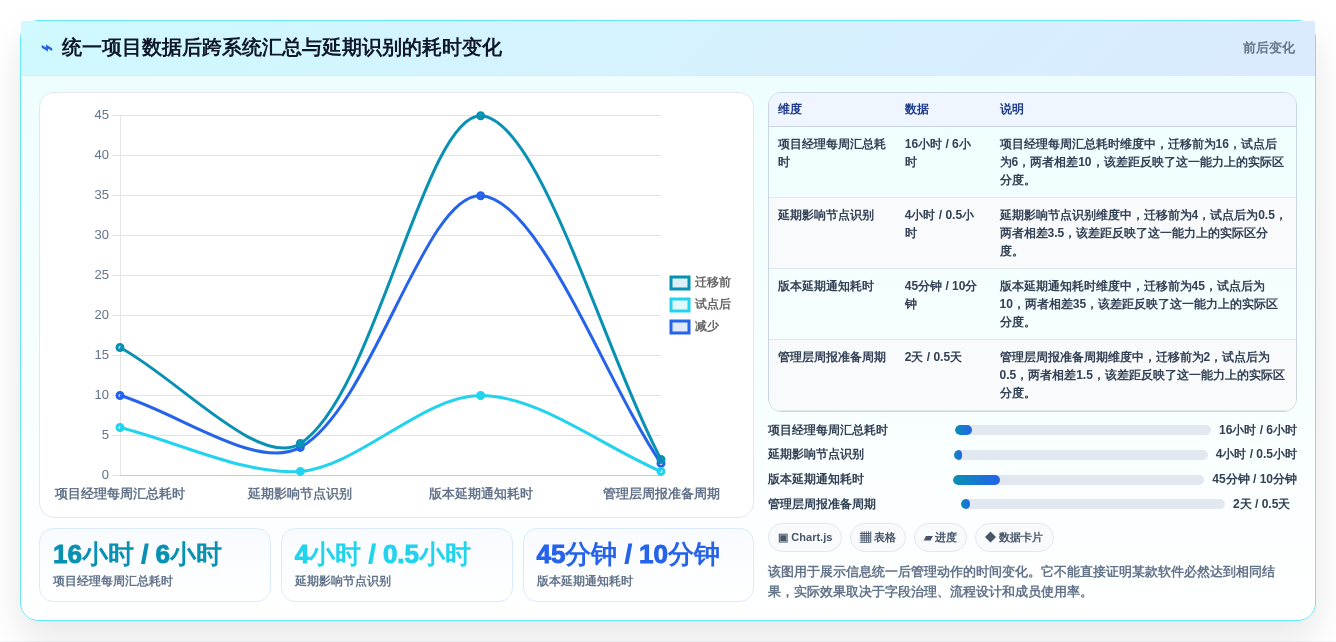Click the 管理层周报准备周期 progress bar
The width and height of the screenshot is (1336, 642).
1092,504
